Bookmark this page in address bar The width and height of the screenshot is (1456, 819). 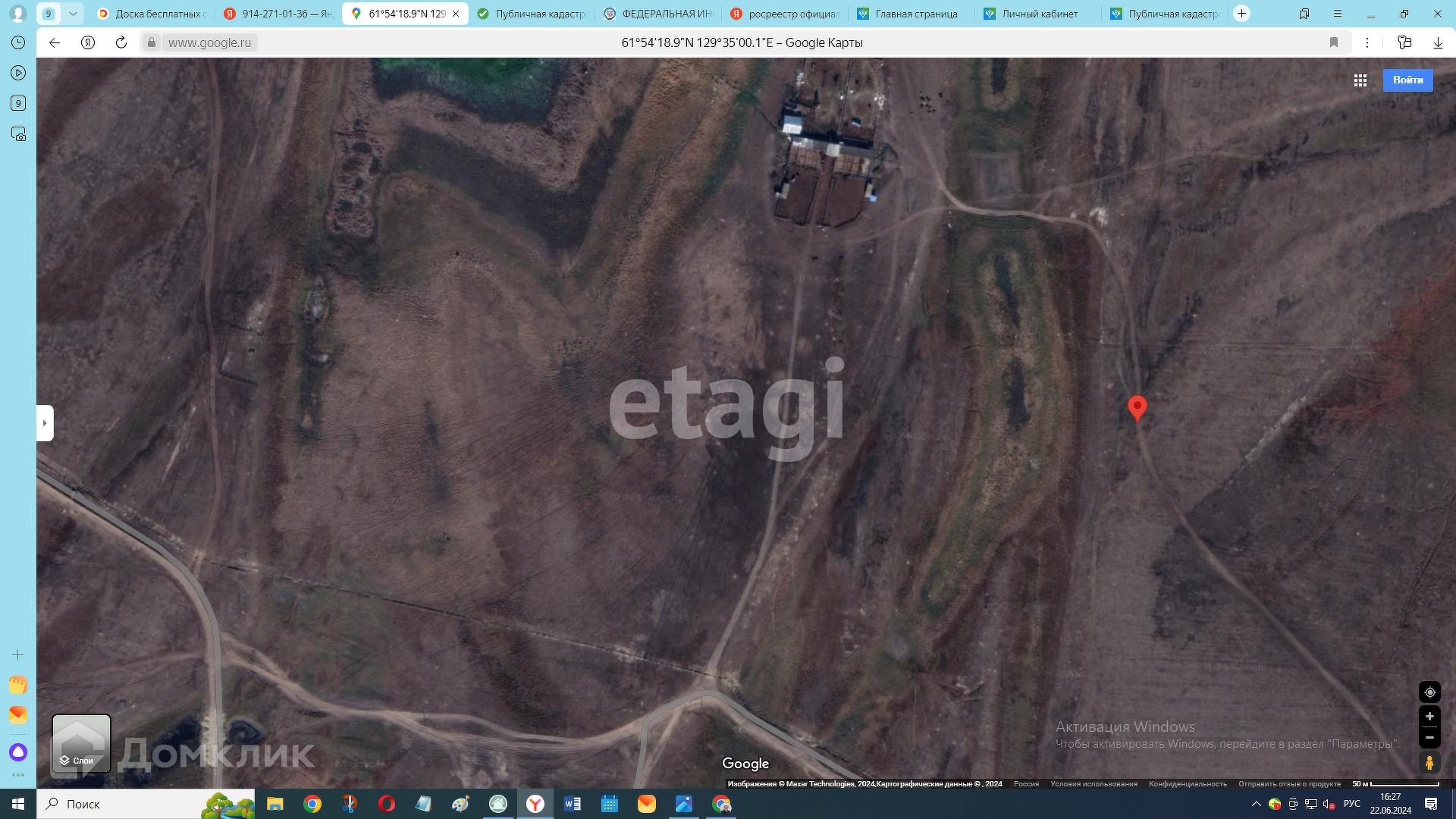point(1334,42)
